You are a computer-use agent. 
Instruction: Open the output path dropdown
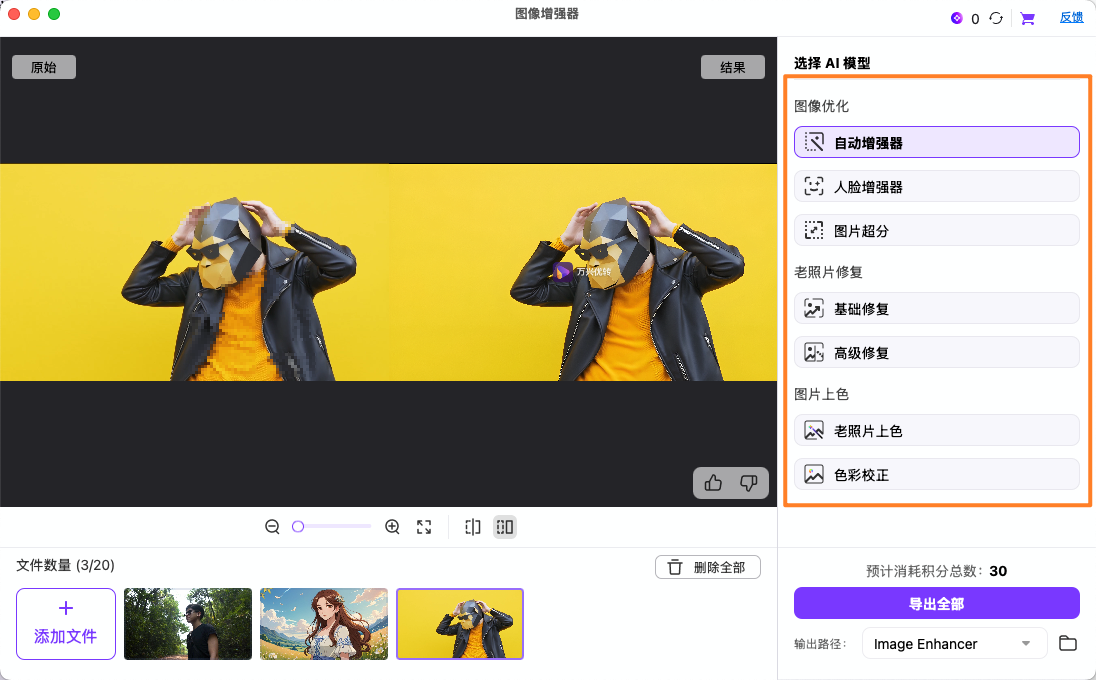pos(954,643)
